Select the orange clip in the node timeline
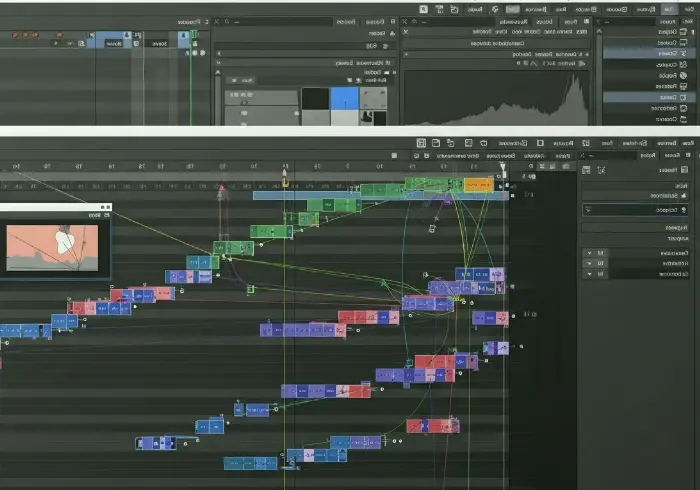This screenshot has height=490, width=700. [x=479, y=184]
